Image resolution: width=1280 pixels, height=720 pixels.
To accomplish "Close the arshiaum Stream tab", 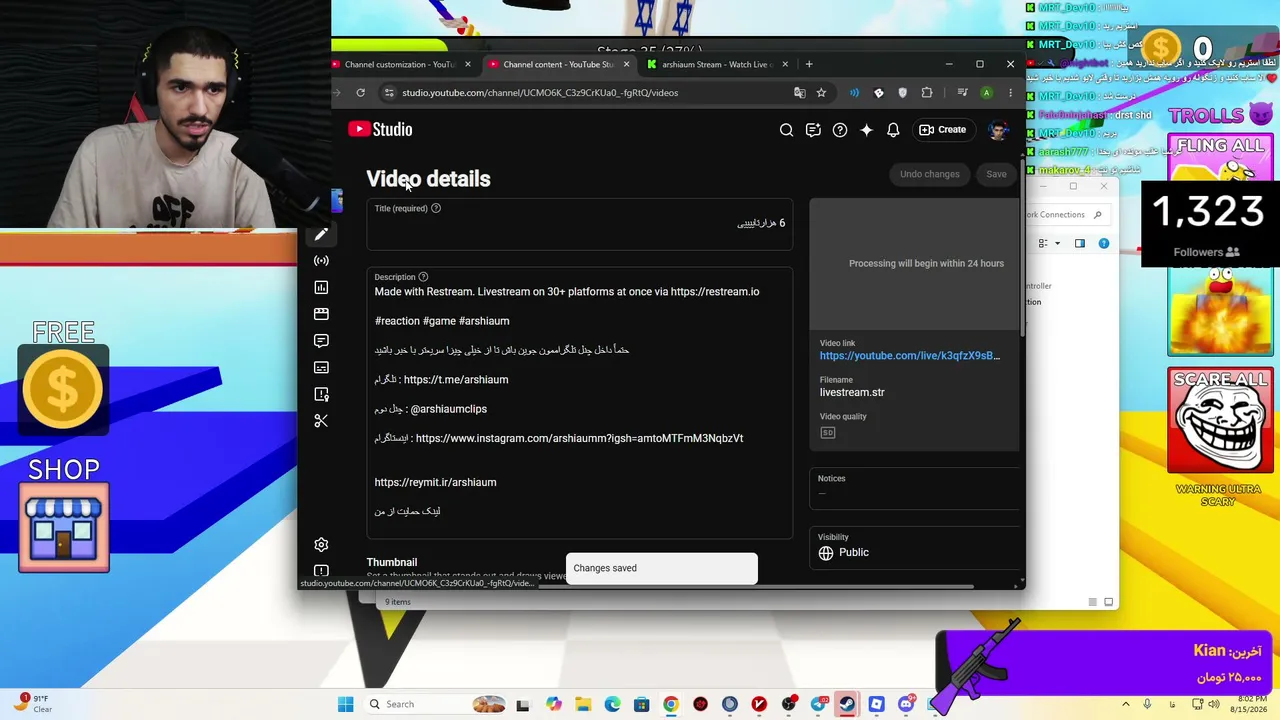I will pos(785,65).
